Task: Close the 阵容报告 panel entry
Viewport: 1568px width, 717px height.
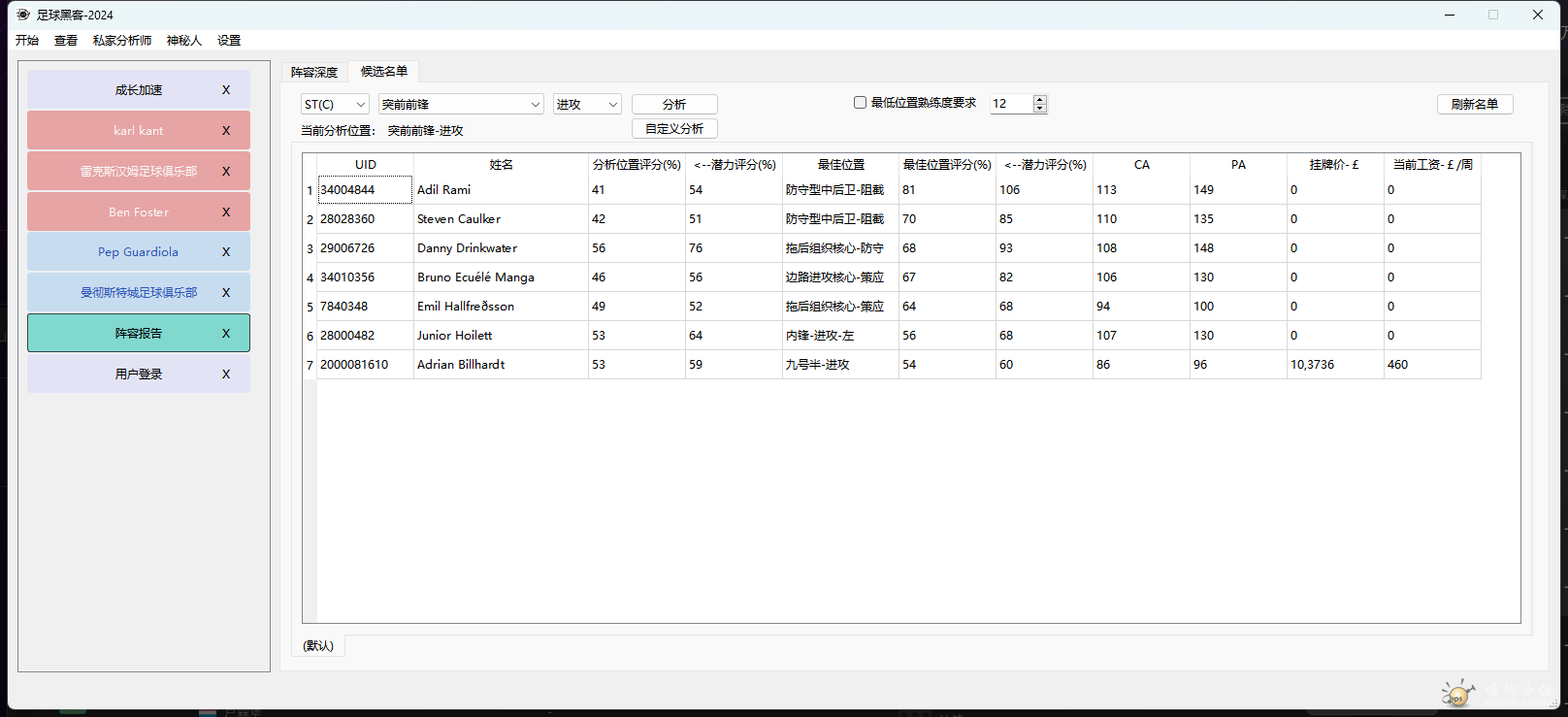Action: coord(226,334)
